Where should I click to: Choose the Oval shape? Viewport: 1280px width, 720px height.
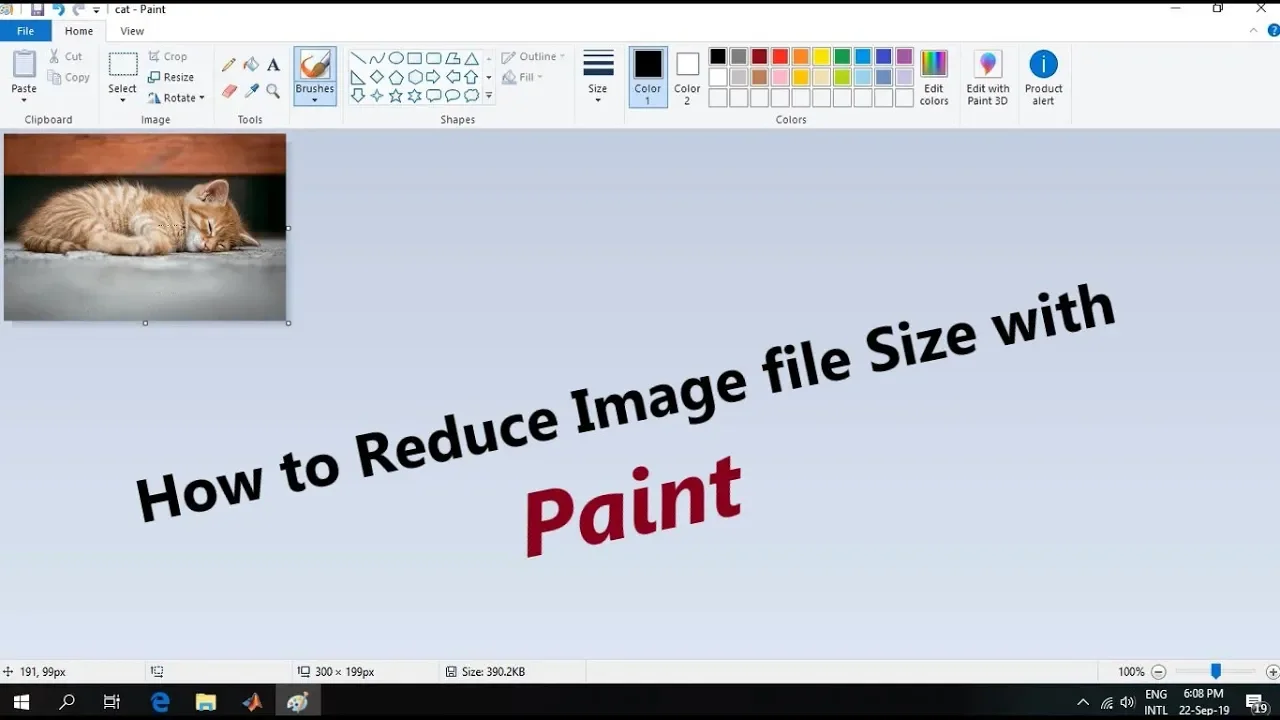[x=396, y=58]
